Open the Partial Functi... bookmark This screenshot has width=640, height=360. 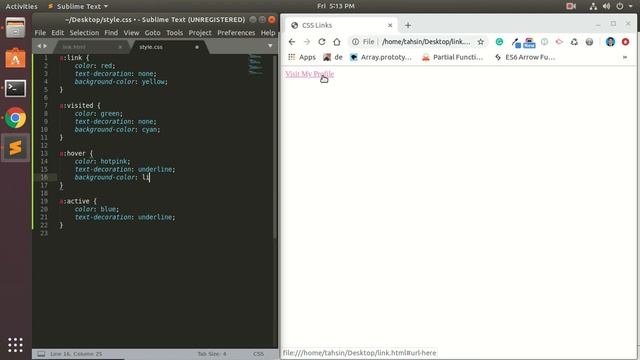tap(452, 57)
